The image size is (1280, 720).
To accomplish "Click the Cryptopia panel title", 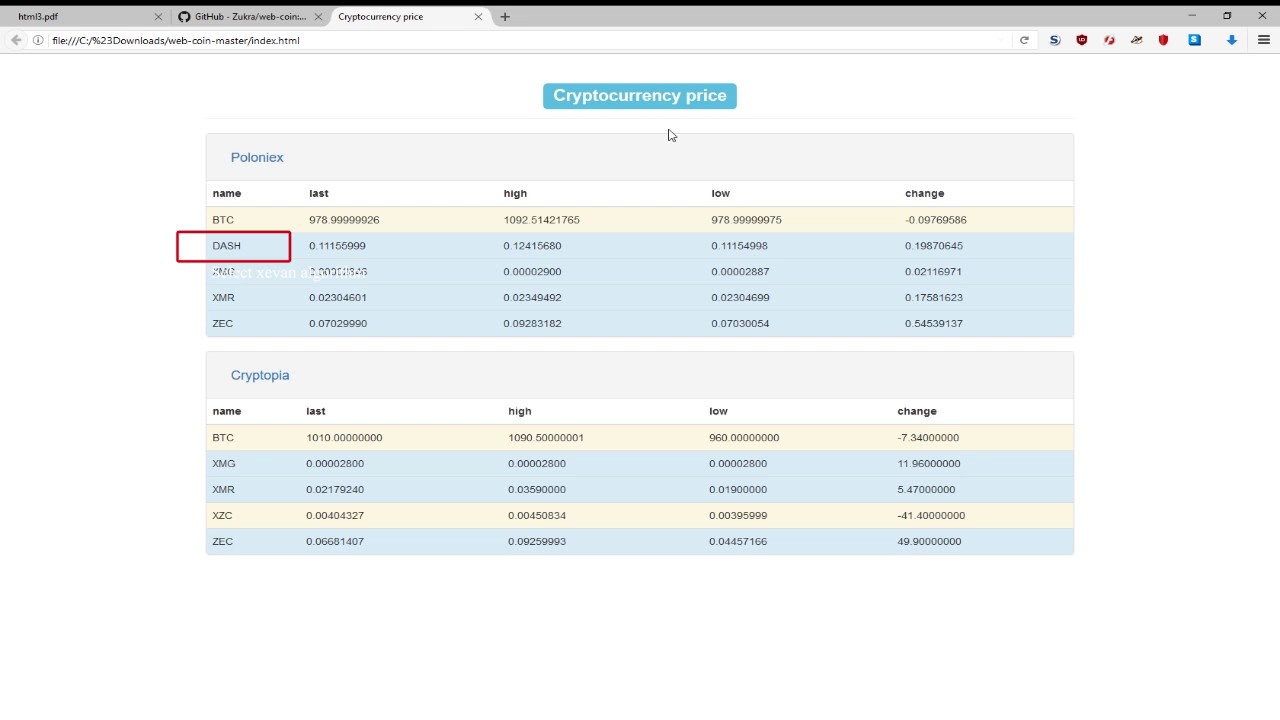I will (260, 375).
